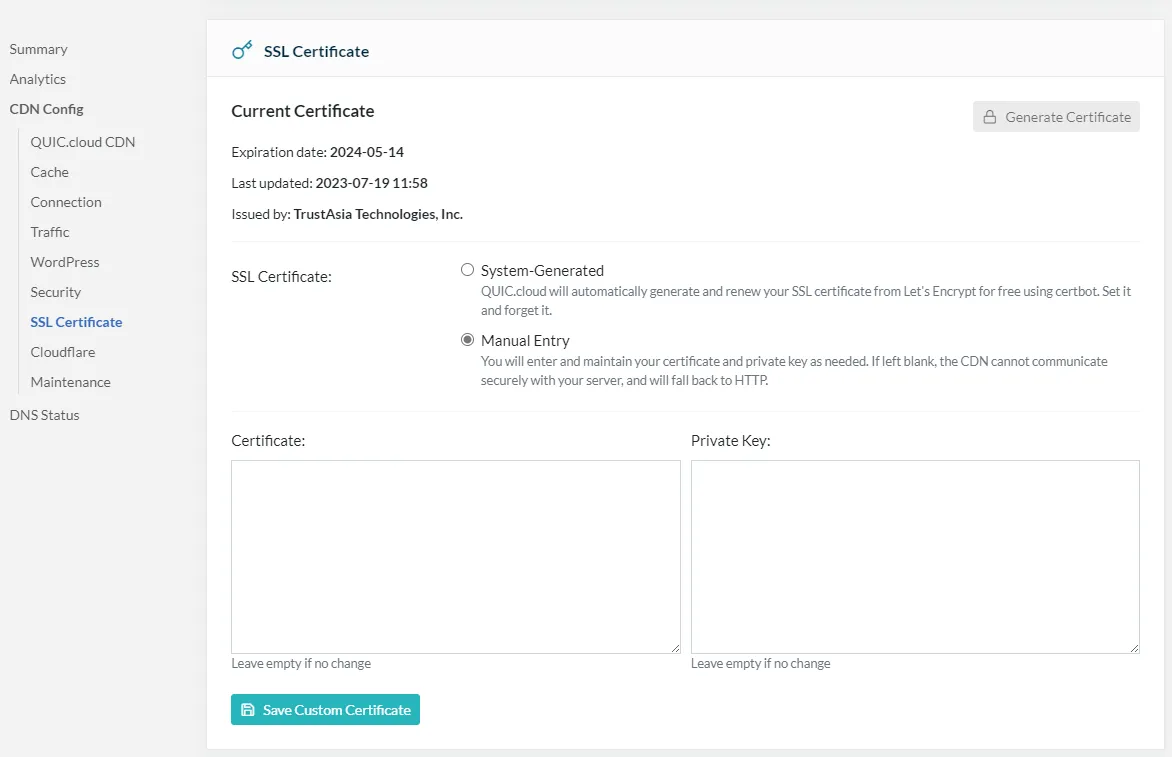
Task: Click inside the Certificate text area
Action: coord(455,556)
